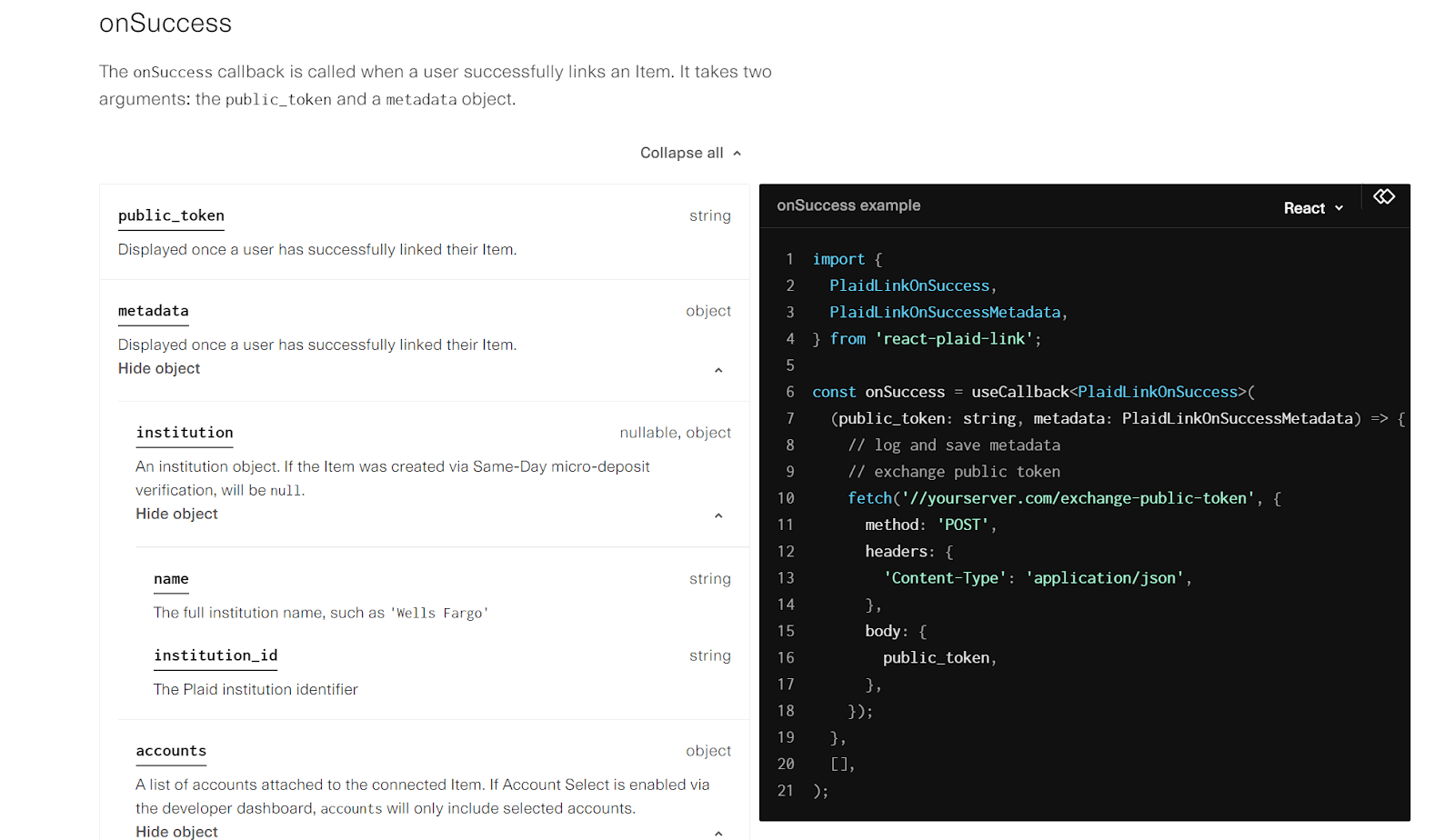
Task: Click the chevron next to Collapse all
Action: pyautogui.click(x=737, y=152)
